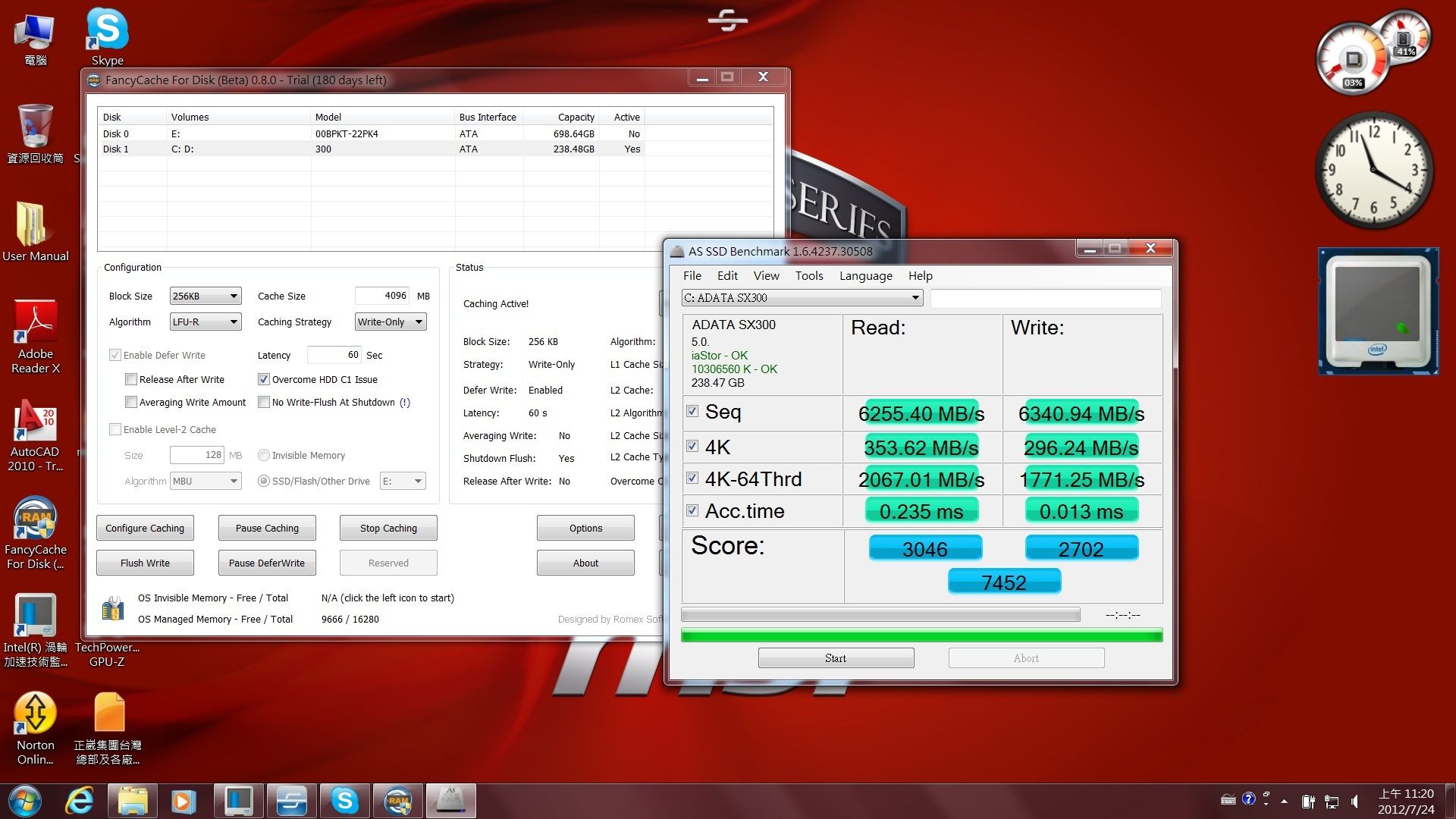Launch Adobe Reader X from desktop

pyautogui.click(x=35, y=337)
